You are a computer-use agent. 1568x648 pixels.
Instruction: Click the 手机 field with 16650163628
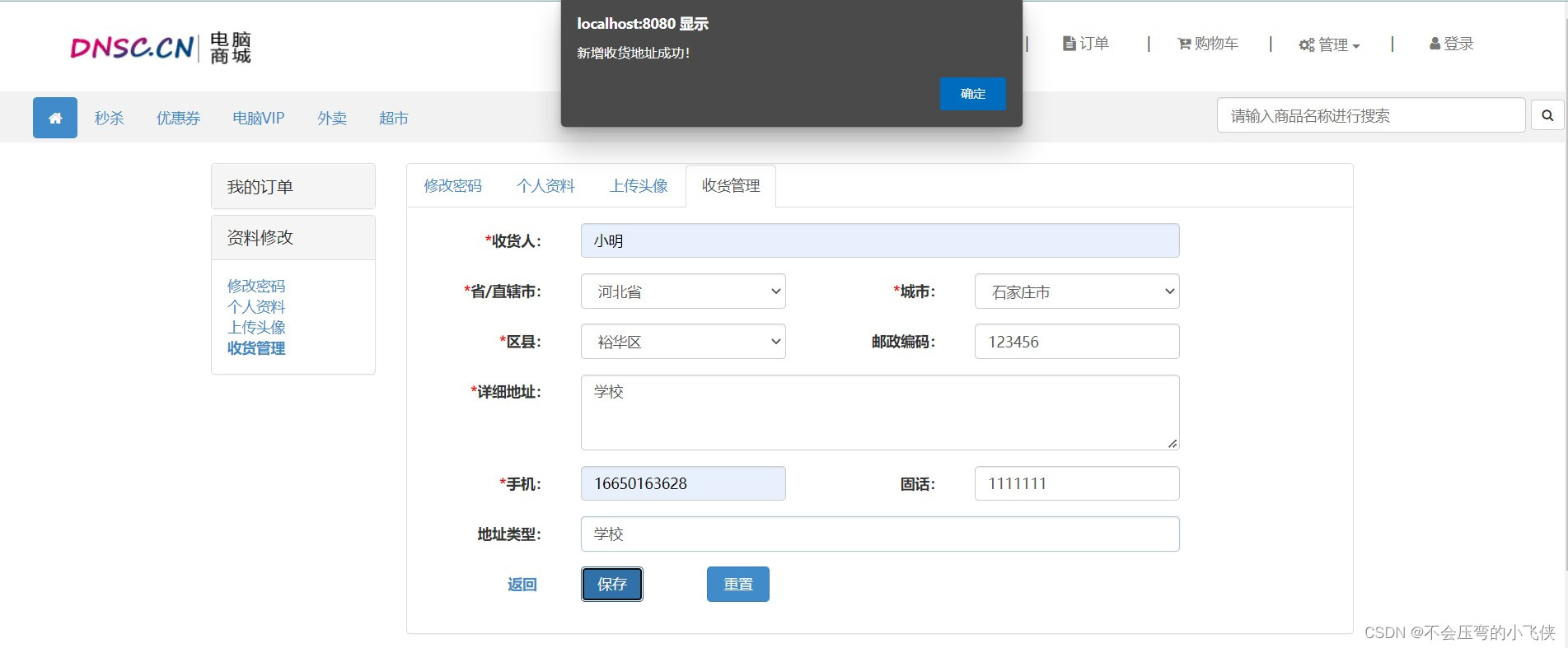683,483
